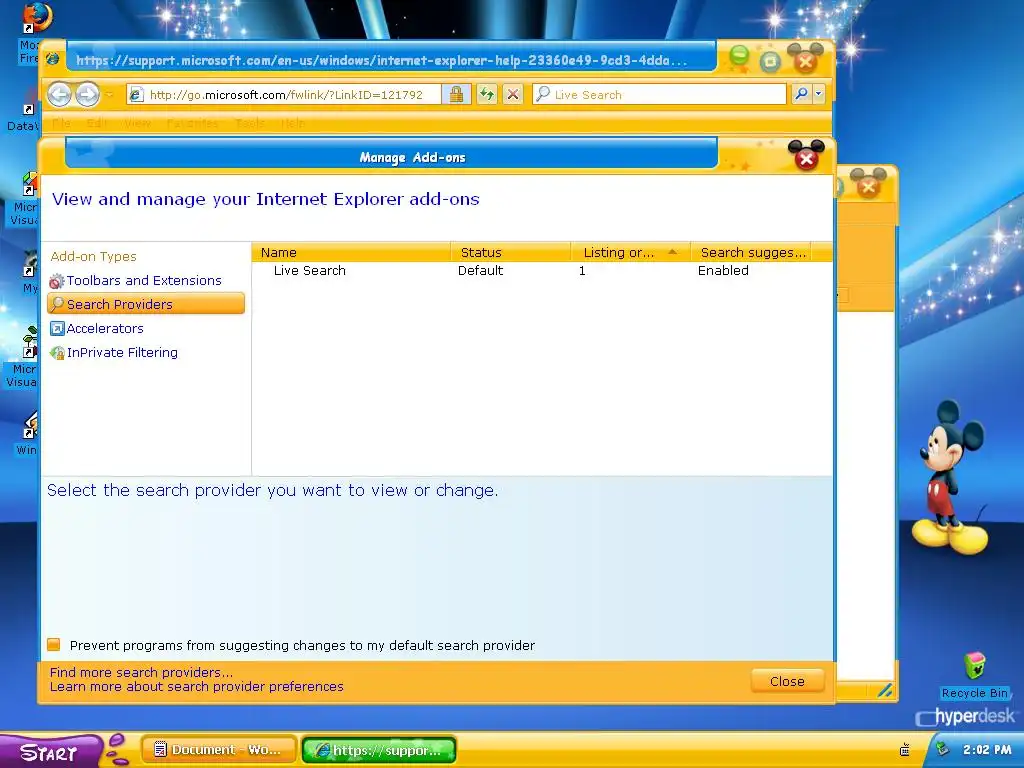This screenshot has height=768, width=1024.
Task: Click the Listing order sort arrow
Action: point(673,252)
